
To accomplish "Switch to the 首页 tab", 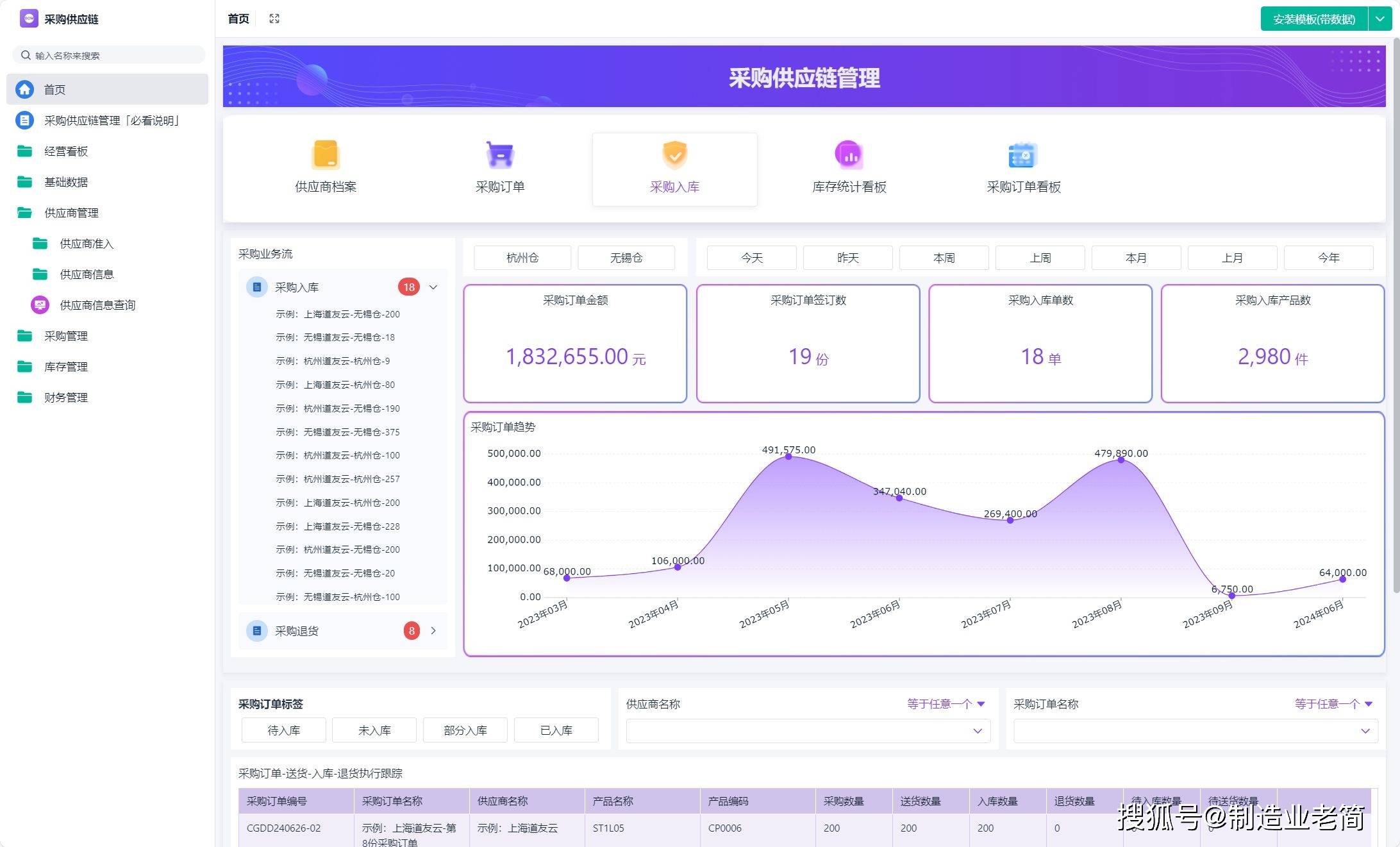I will tap(237, 19).
